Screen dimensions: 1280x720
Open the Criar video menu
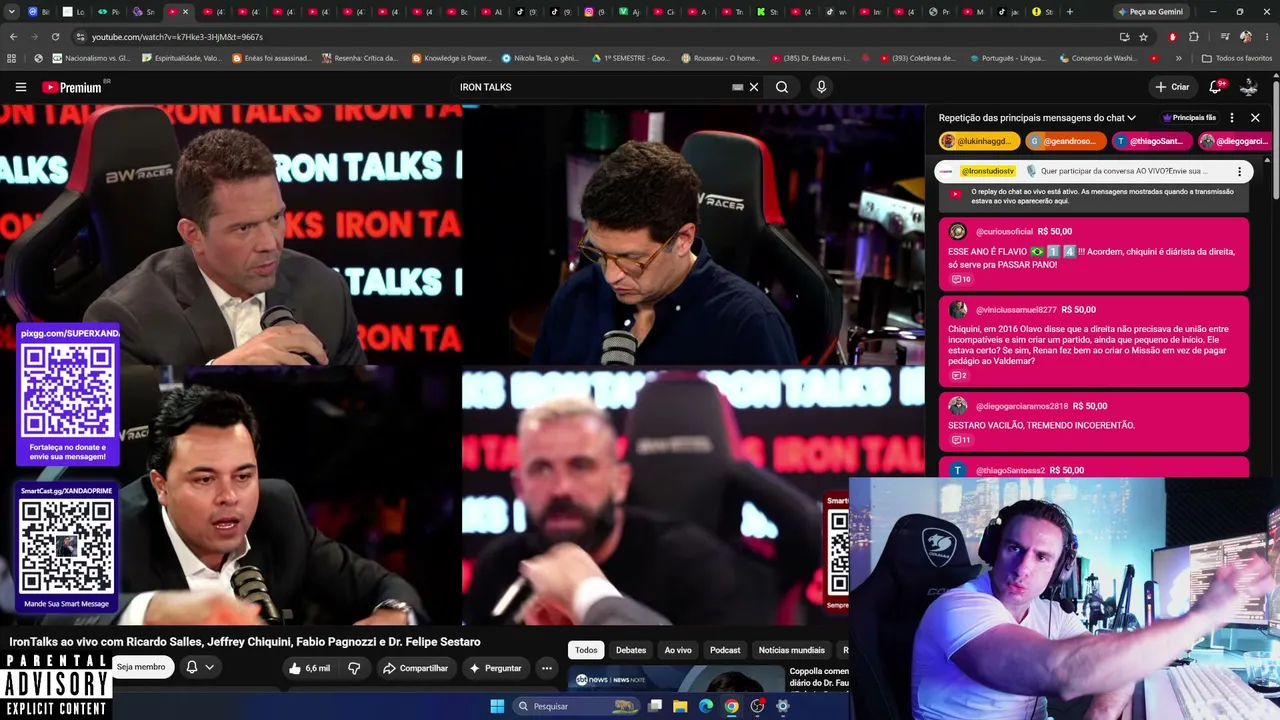tap(1173, 87)
